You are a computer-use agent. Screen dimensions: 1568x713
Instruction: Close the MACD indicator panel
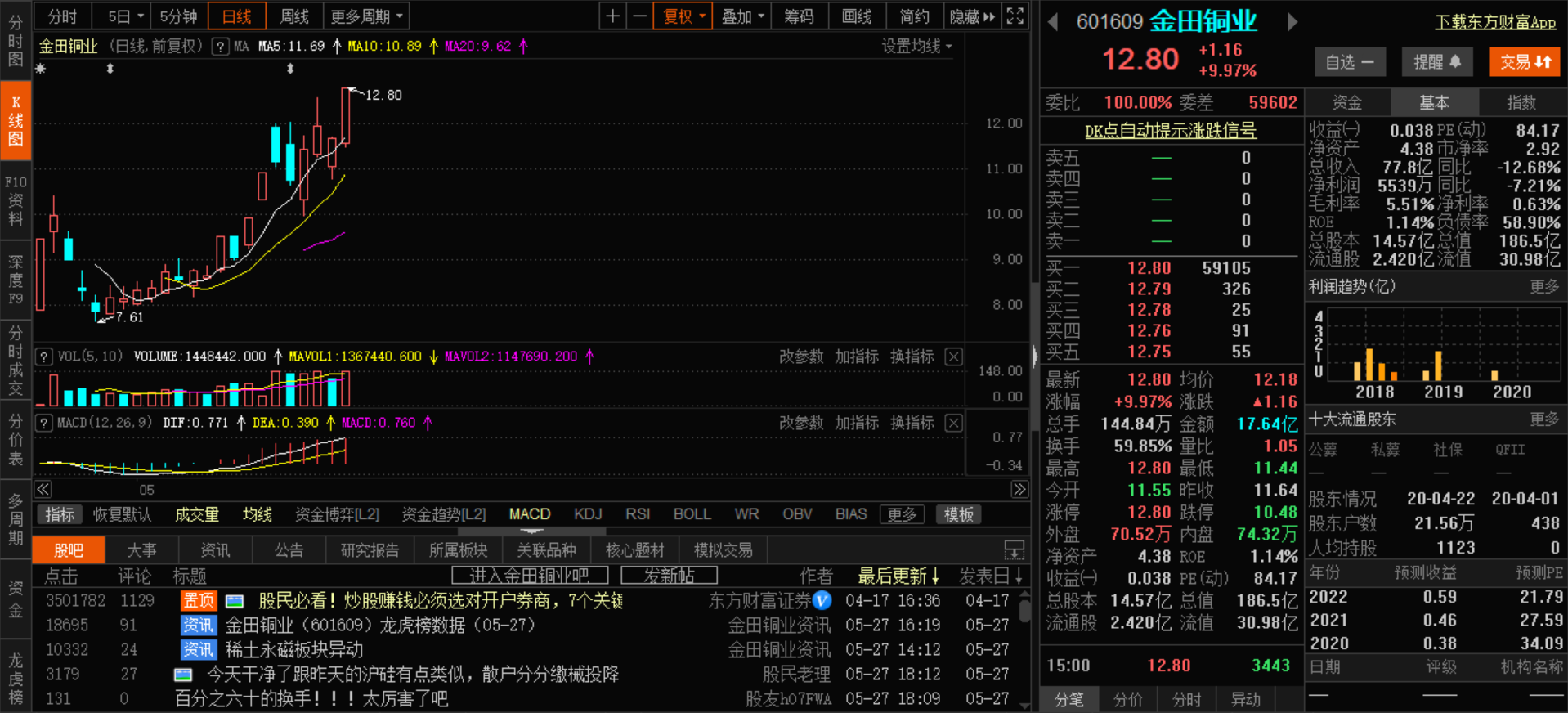(x=953, y=423)
